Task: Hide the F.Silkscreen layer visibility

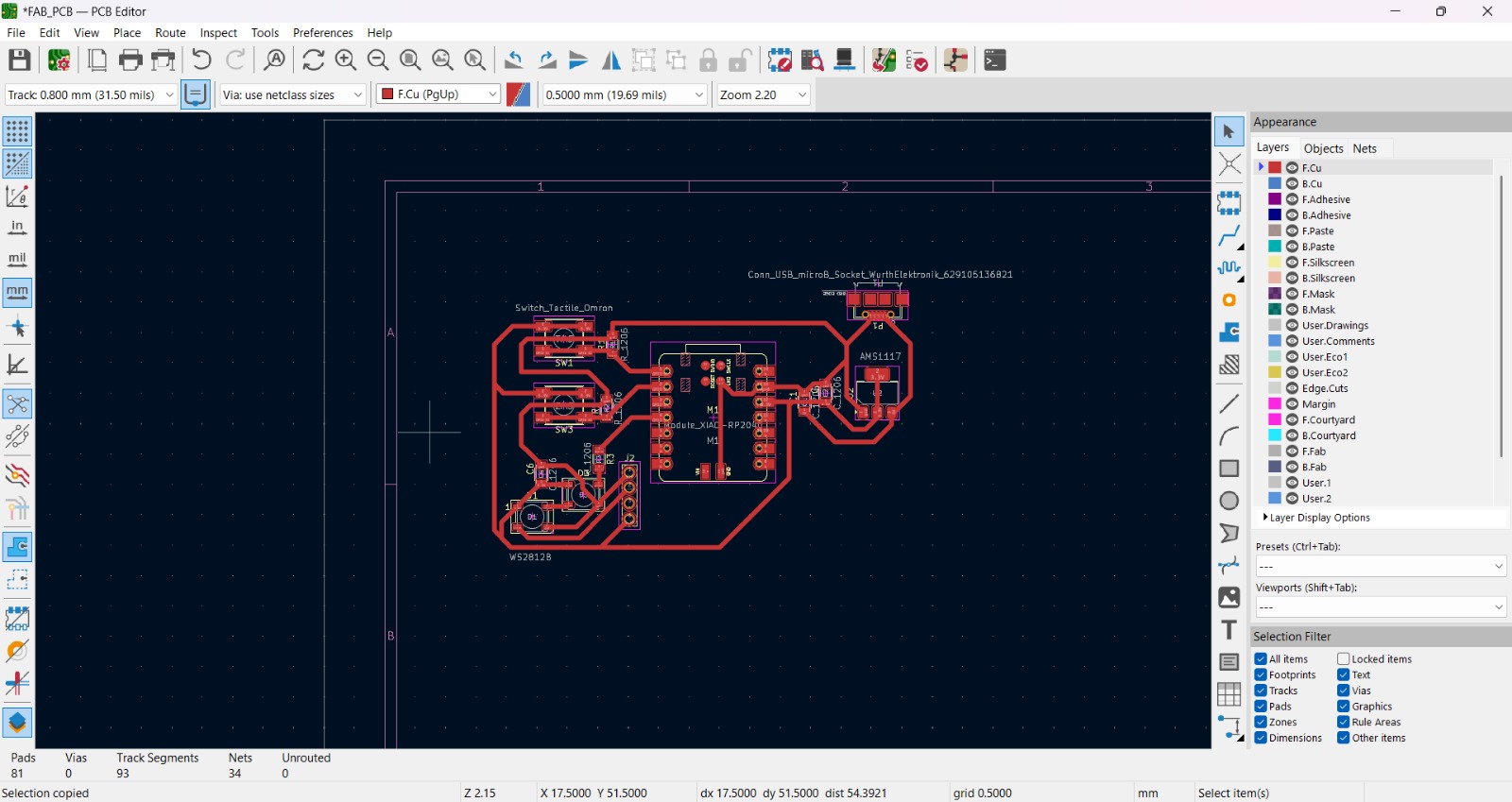Action: [x=1292, y=263]
